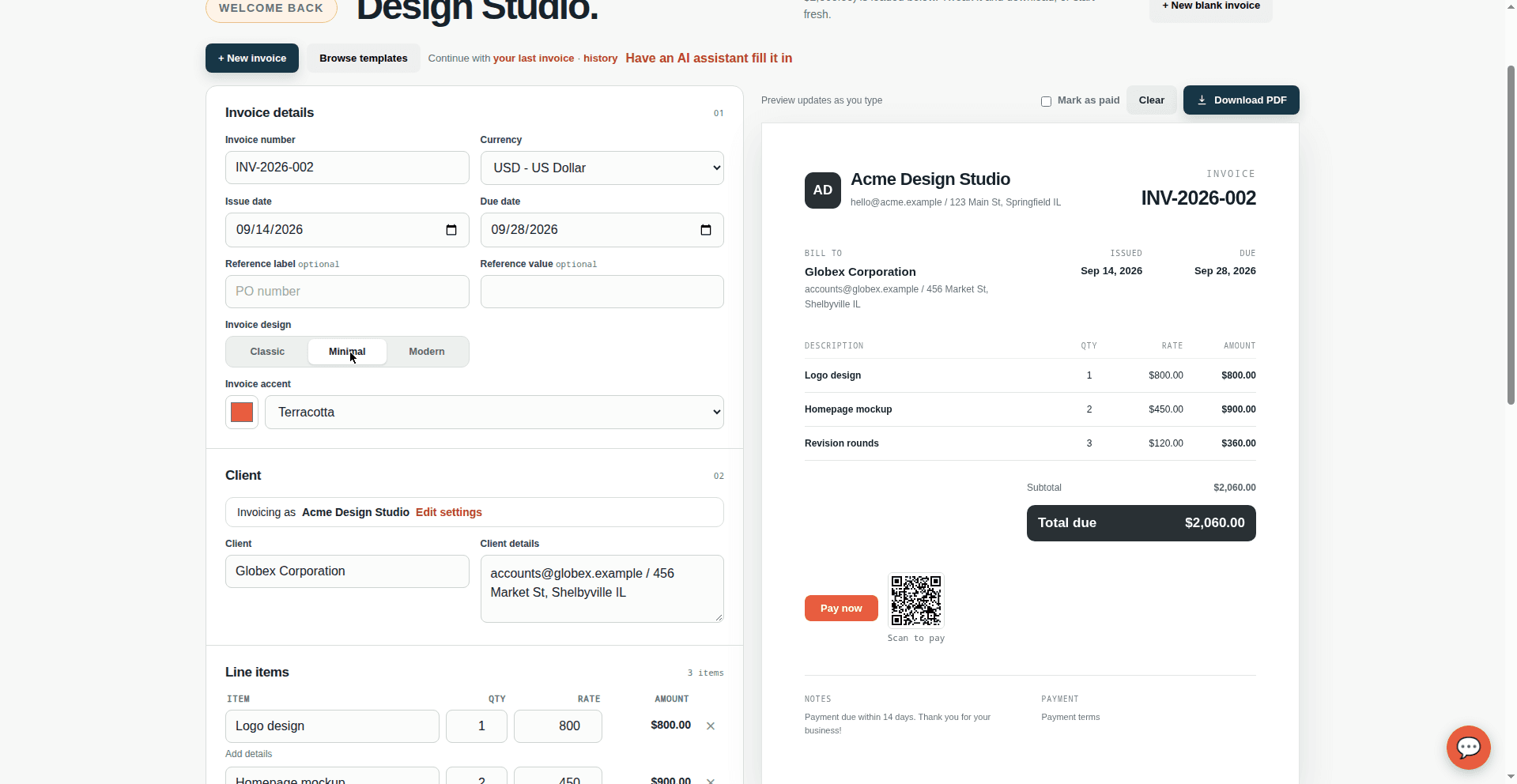Open the Currency dropdown
This screenshot has height=784, width=1517.
click(602, 168)
